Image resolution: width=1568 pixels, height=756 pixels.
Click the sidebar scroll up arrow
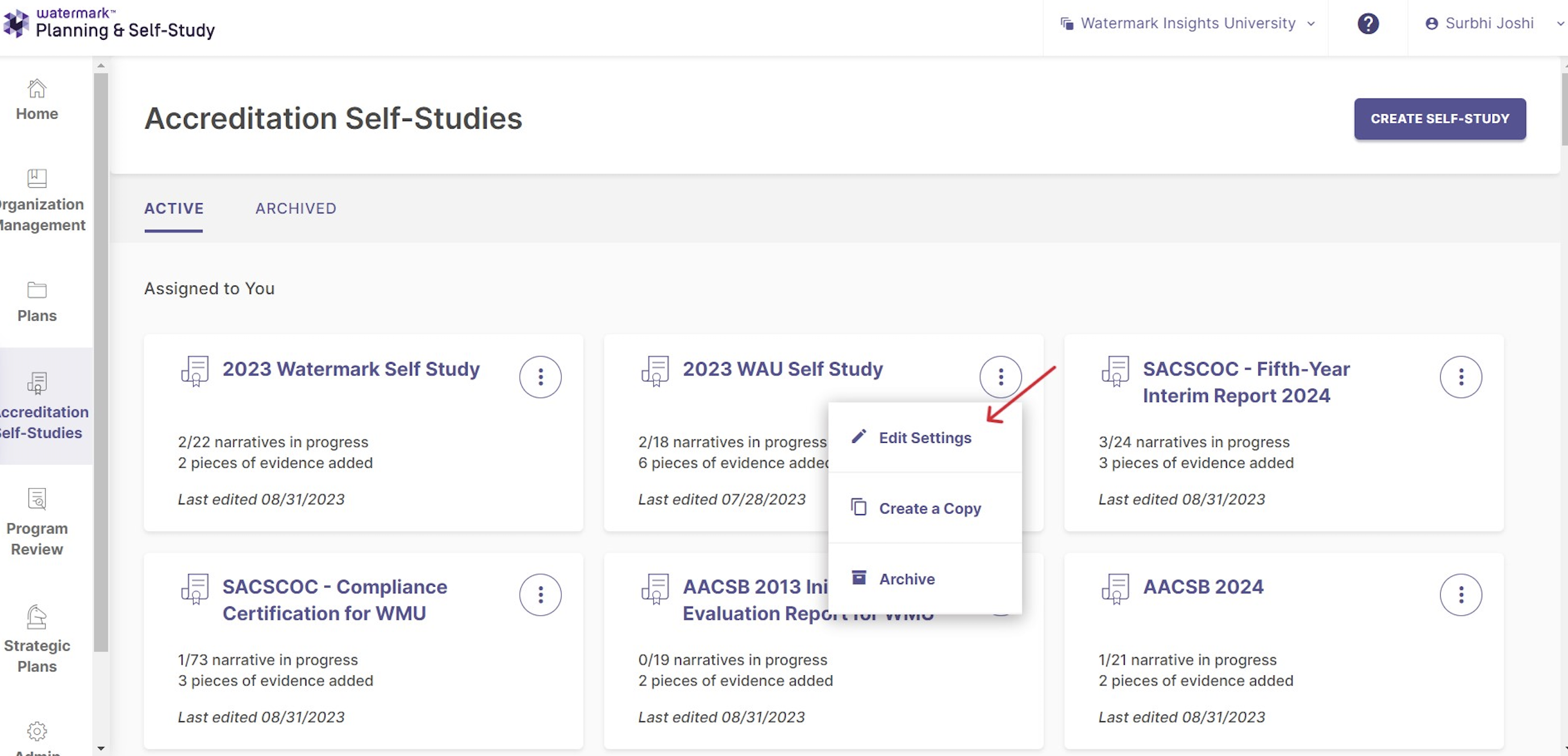click(x=101, y=65)
